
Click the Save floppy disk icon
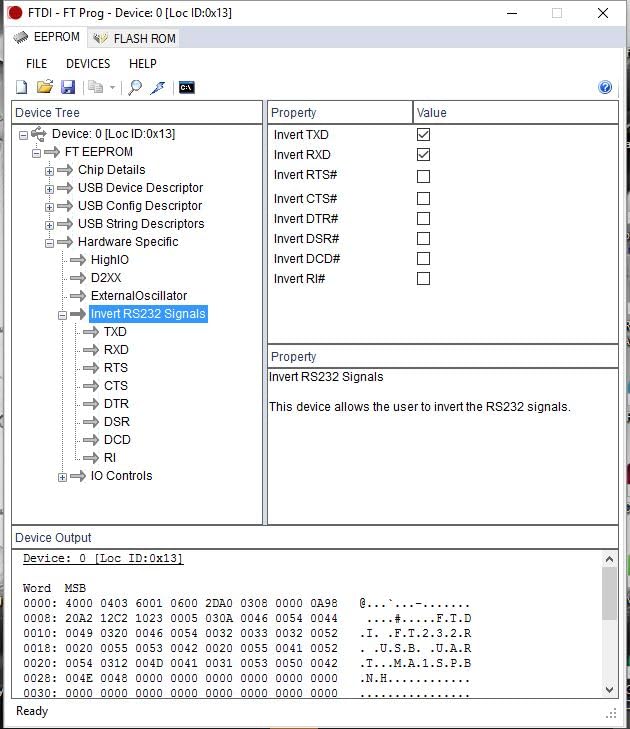[x=68, y=87]
